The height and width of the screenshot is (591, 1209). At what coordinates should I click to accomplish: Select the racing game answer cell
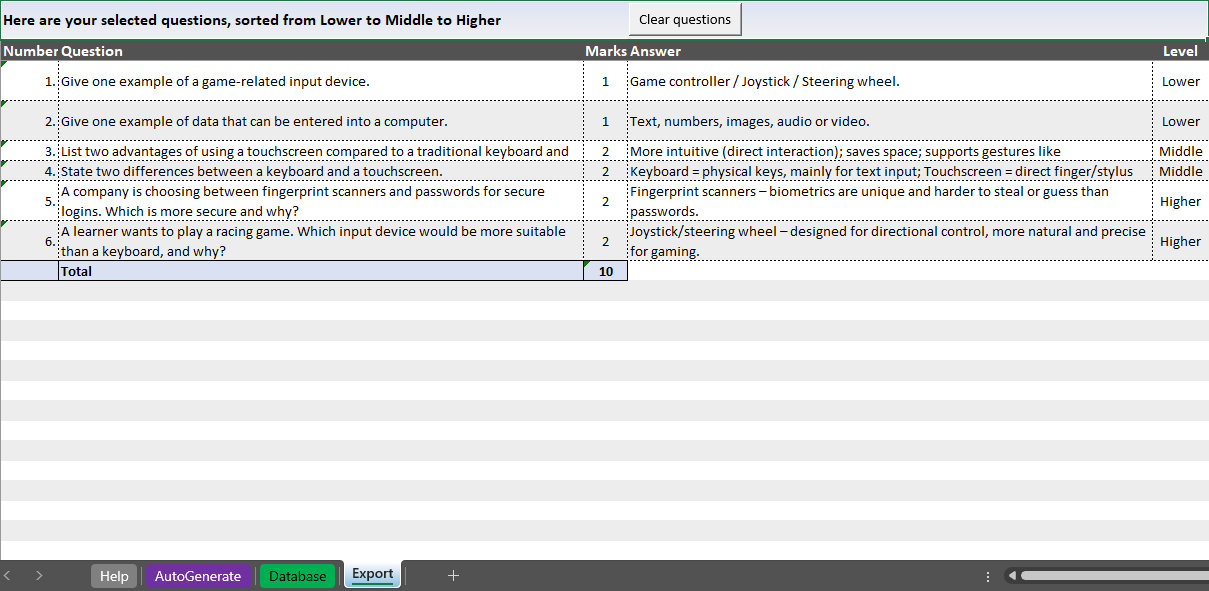(889, 241)
